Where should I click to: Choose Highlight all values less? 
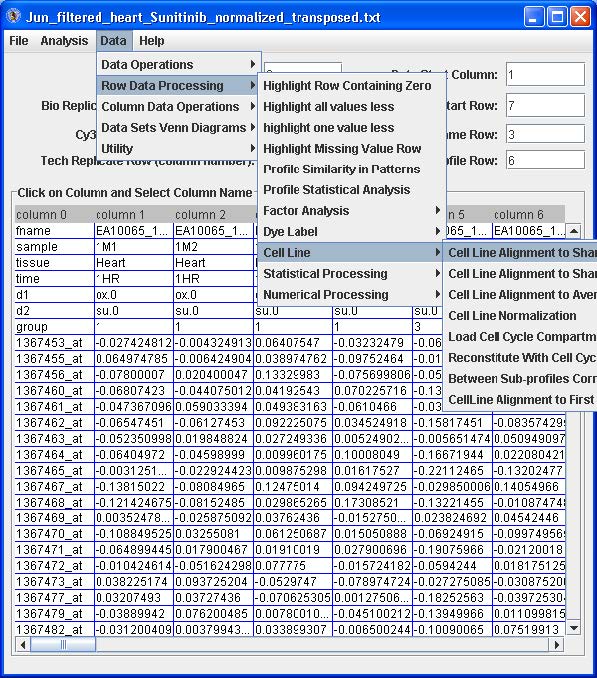click(351, 106)
